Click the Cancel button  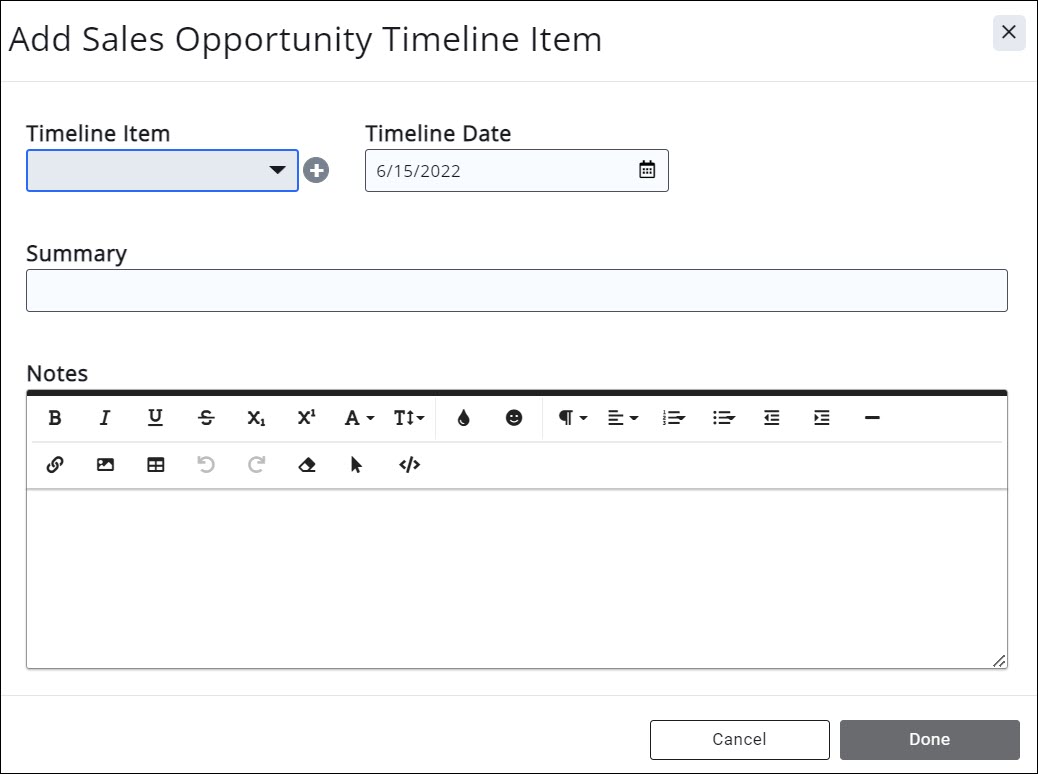[739, 740]
